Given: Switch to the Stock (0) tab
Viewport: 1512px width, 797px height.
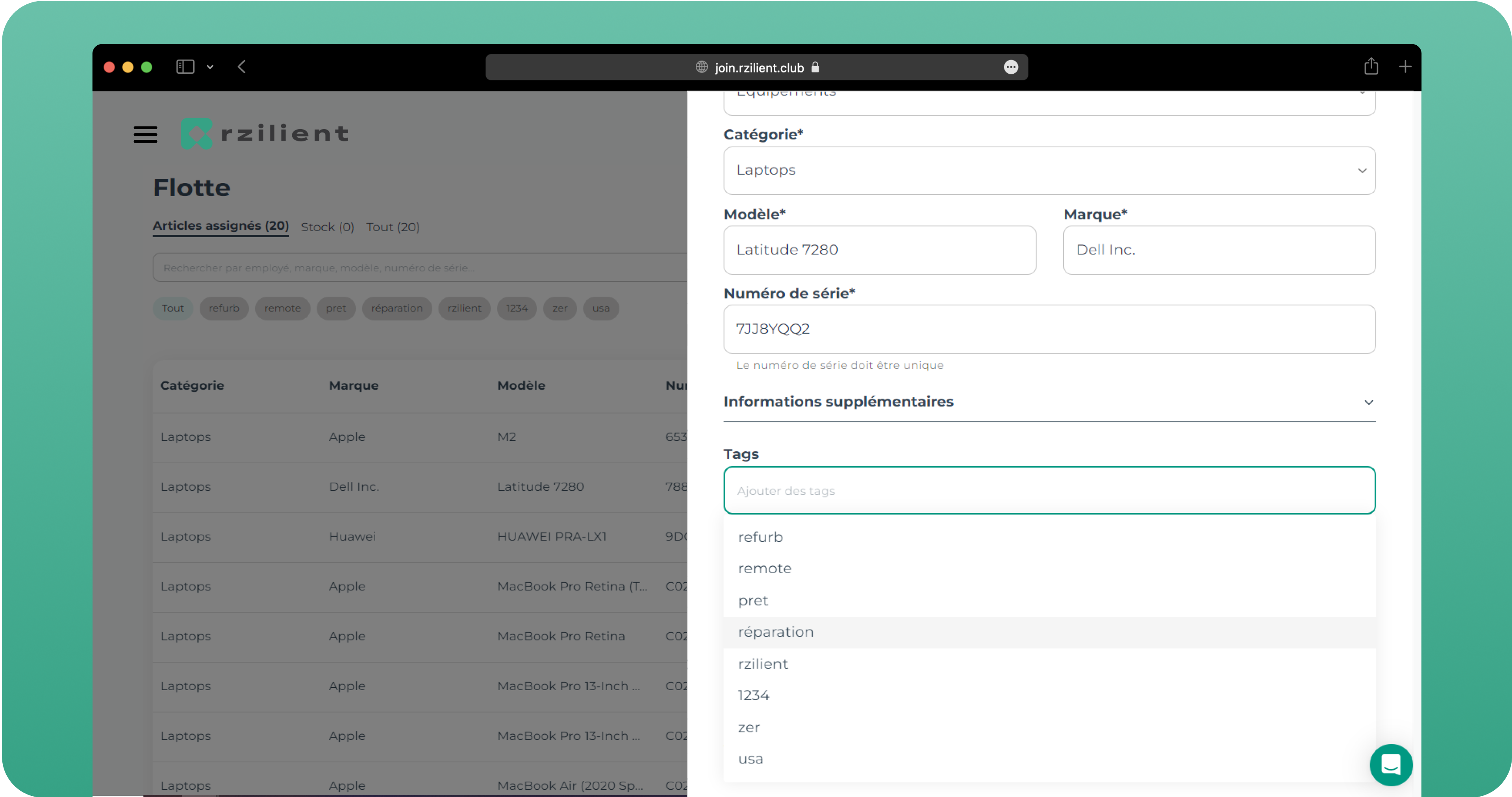Looking at the screenshot, I should [x=327, y=227].
